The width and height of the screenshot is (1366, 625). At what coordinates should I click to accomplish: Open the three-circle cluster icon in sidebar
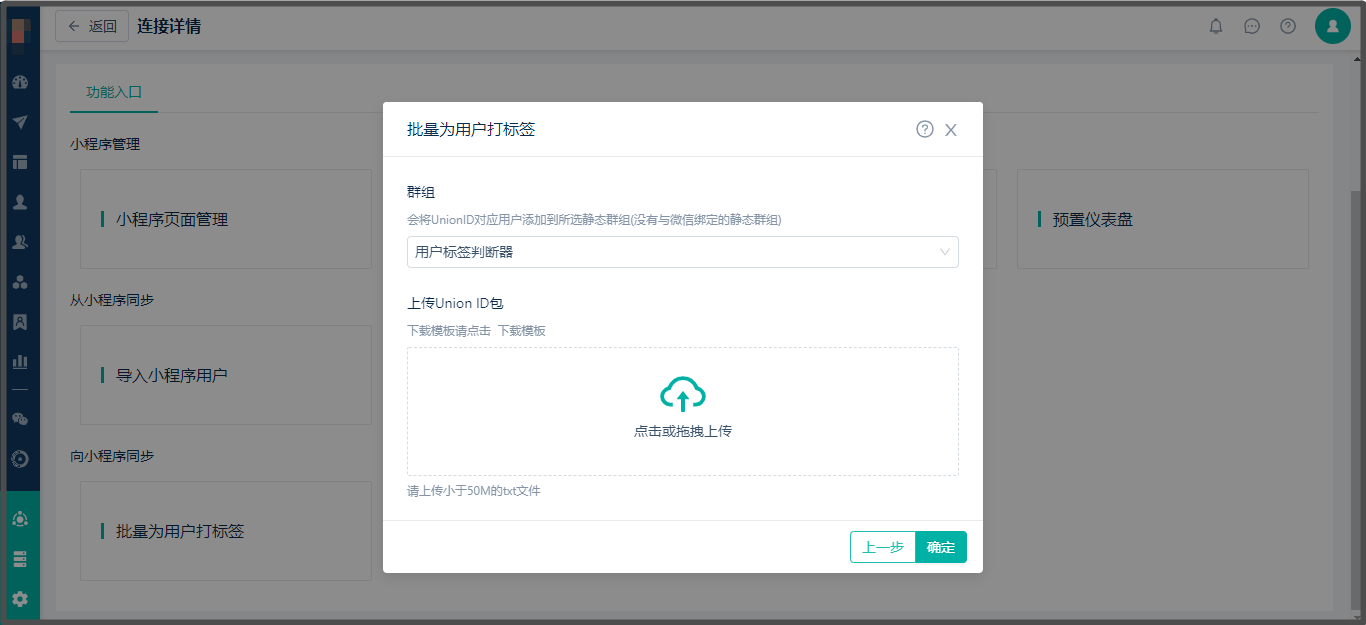point(20,282)
